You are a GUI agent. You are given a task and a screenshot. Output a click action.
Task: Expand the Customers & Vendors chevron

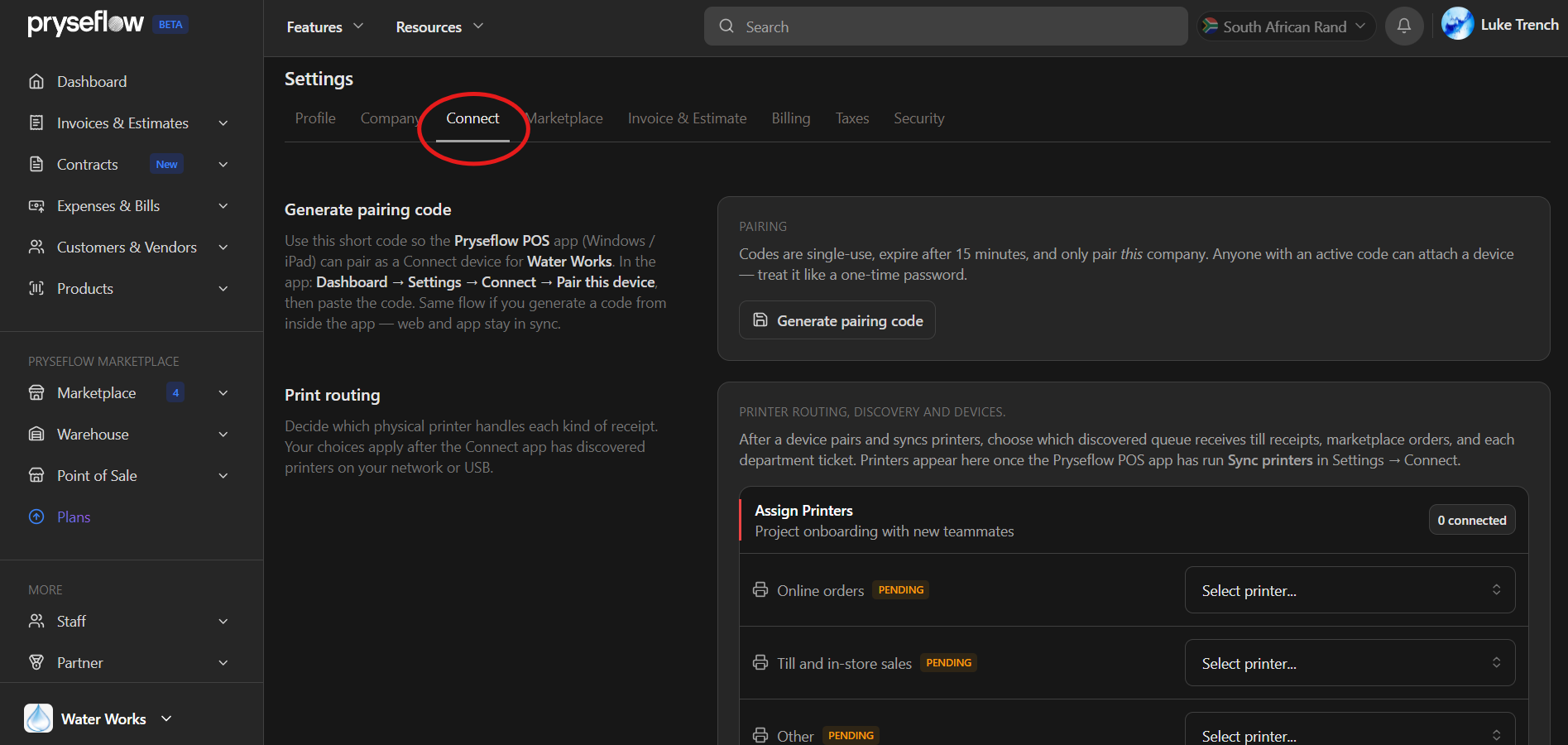(223, 247)
